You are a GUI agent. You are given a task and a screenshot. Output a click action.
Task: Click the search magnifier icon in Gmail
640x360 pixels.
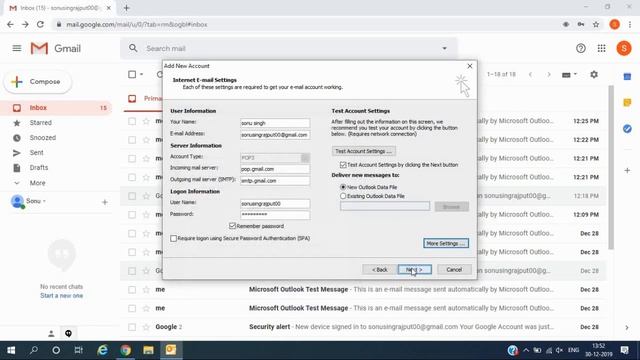[x=133, y=48]
